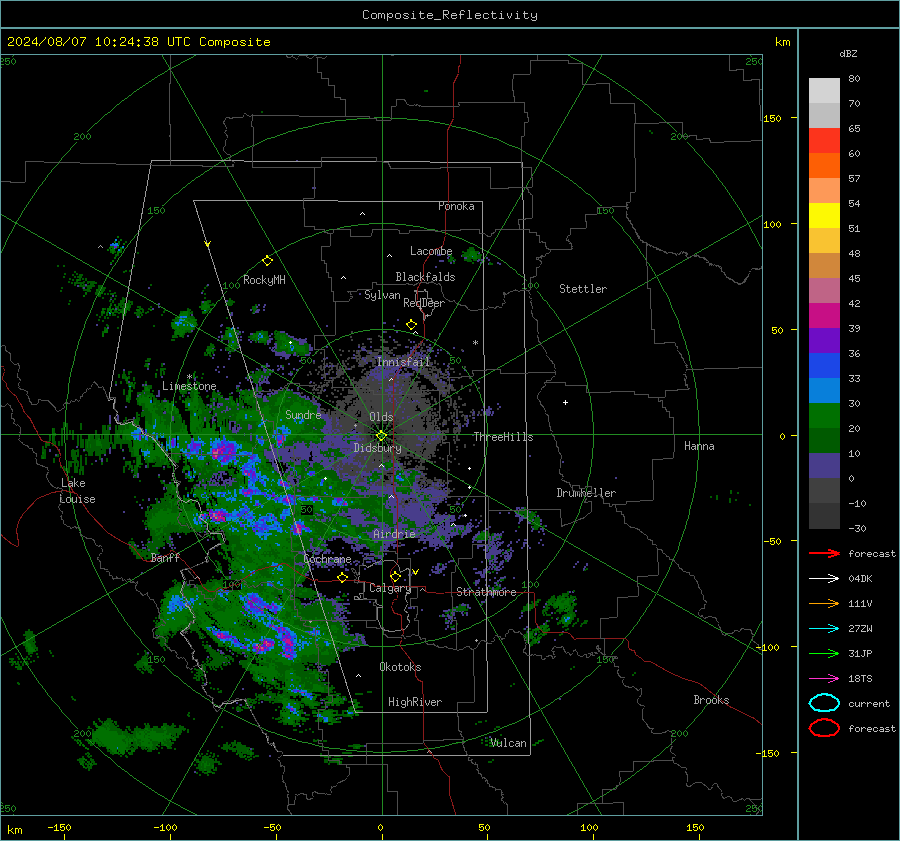Click the yellow diamond marker below RedDeer

point(411,325)
